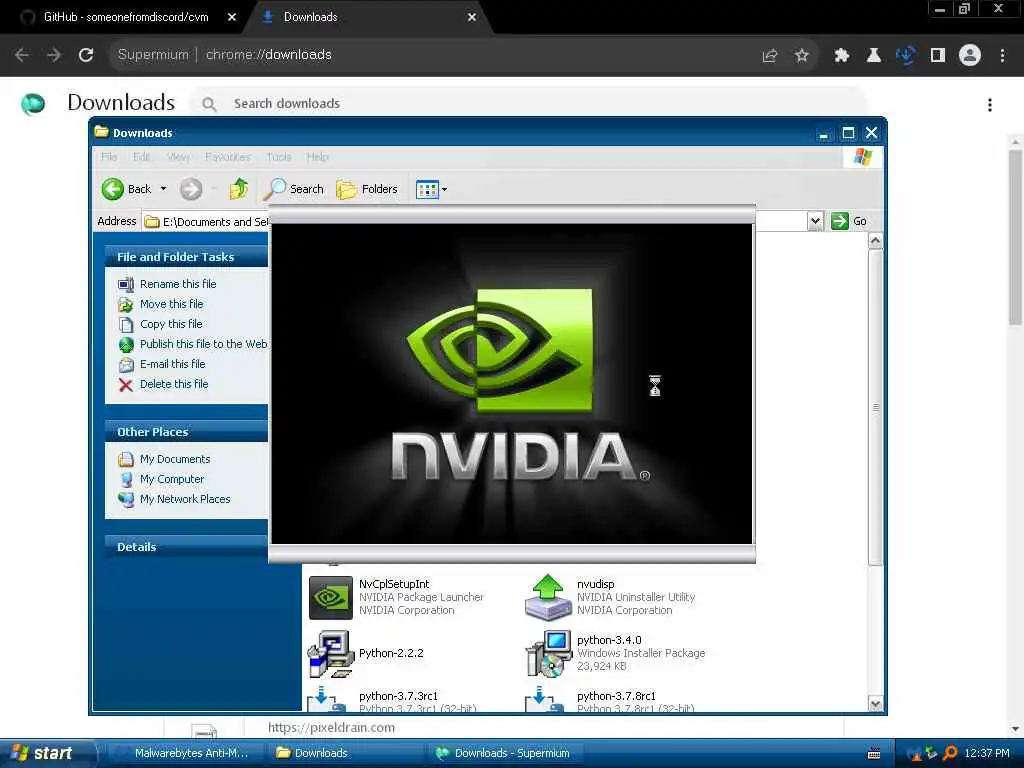Select the python-3.4.0 Windows Installer Package
This screenshot has height=768, width=1024.
pyautogui.click(x=616, y=654)
